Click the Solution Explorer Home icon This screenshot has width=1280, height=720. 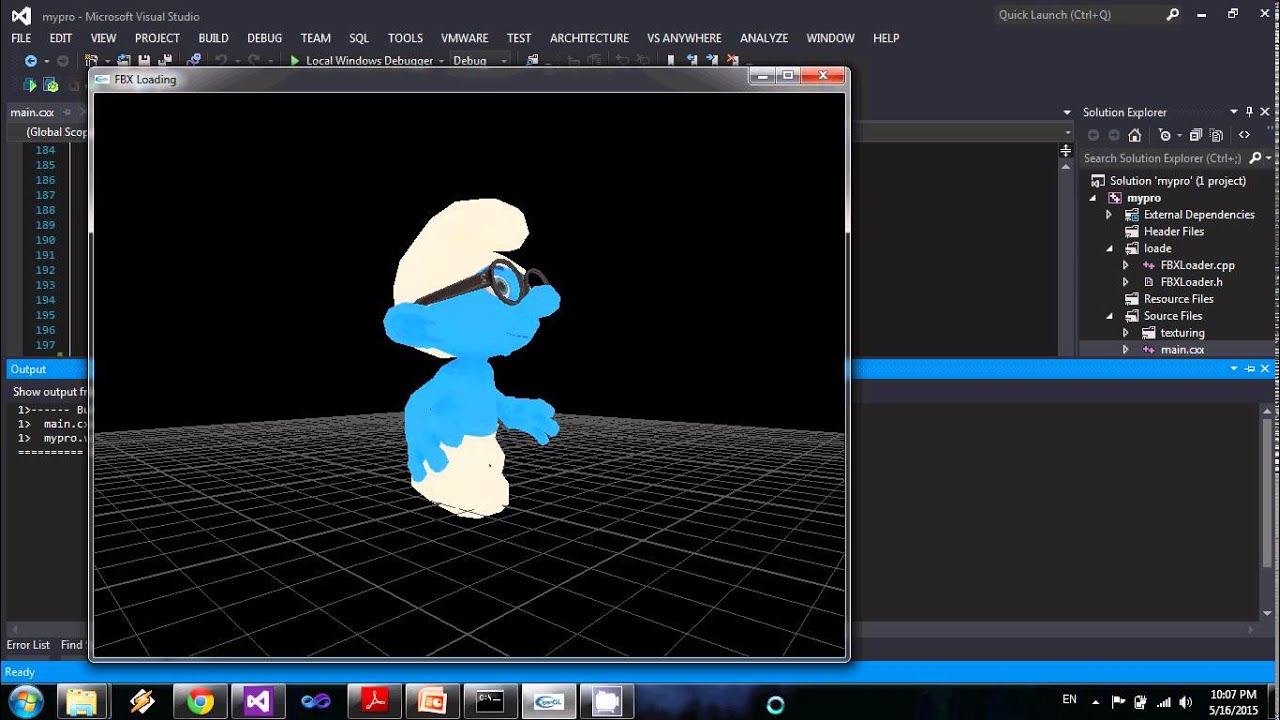point(1134,135)
